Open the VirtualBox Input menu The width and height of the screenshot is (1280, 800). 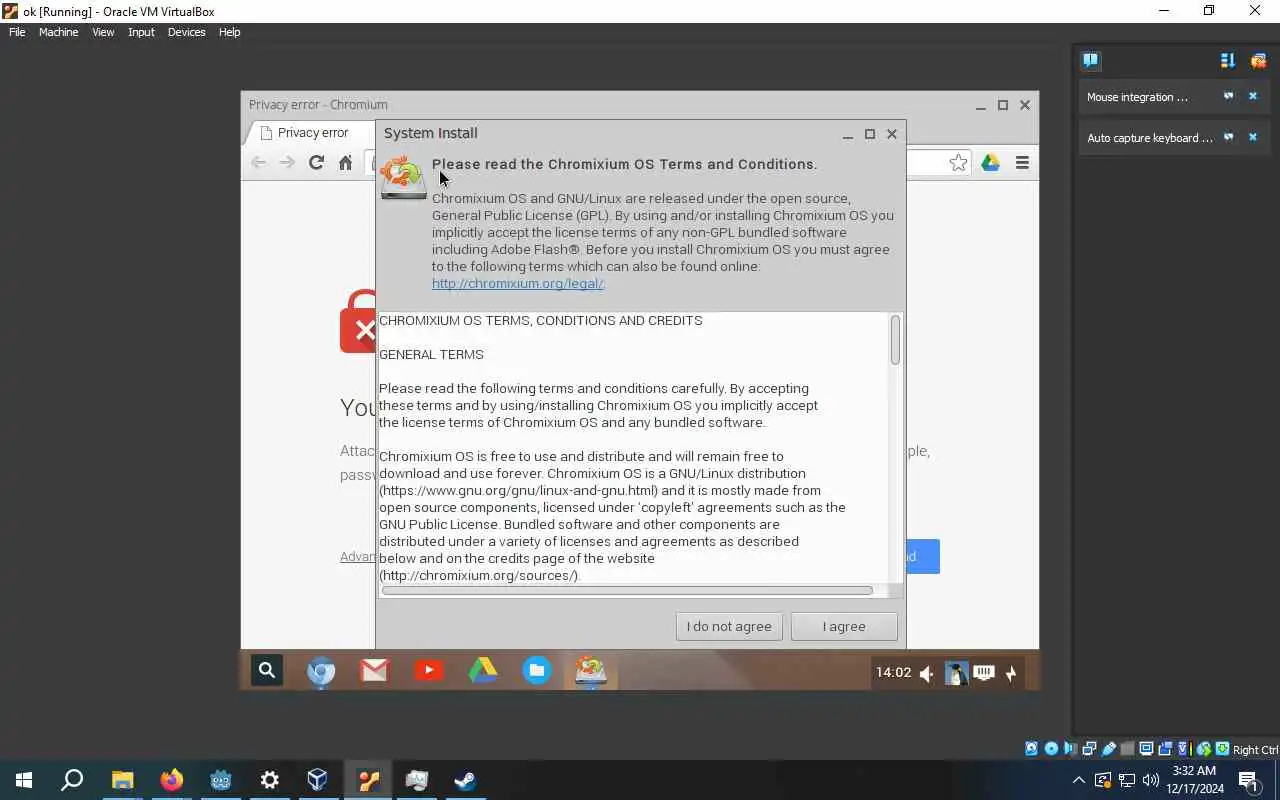pyautogui.click(x=141, y=32)
